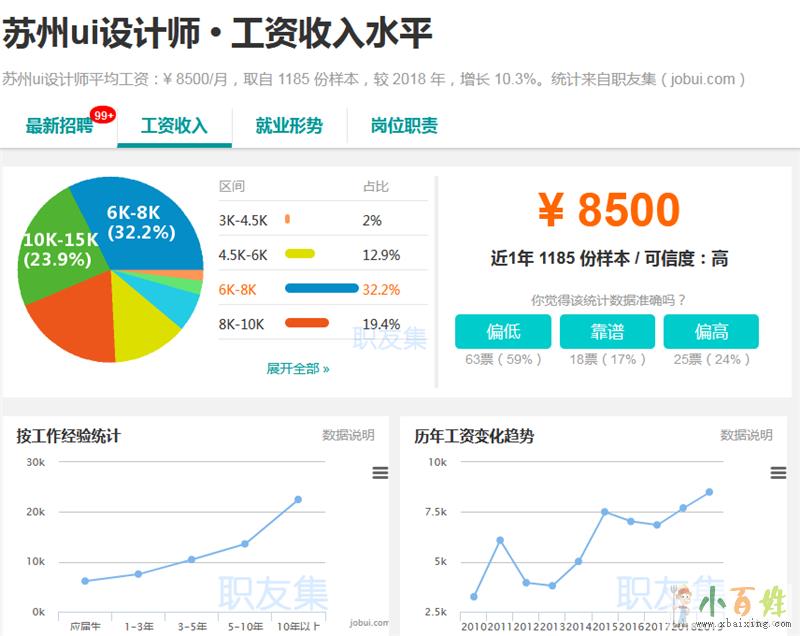Click 数据说明 above yearly salary trend chart

(746, 435)
